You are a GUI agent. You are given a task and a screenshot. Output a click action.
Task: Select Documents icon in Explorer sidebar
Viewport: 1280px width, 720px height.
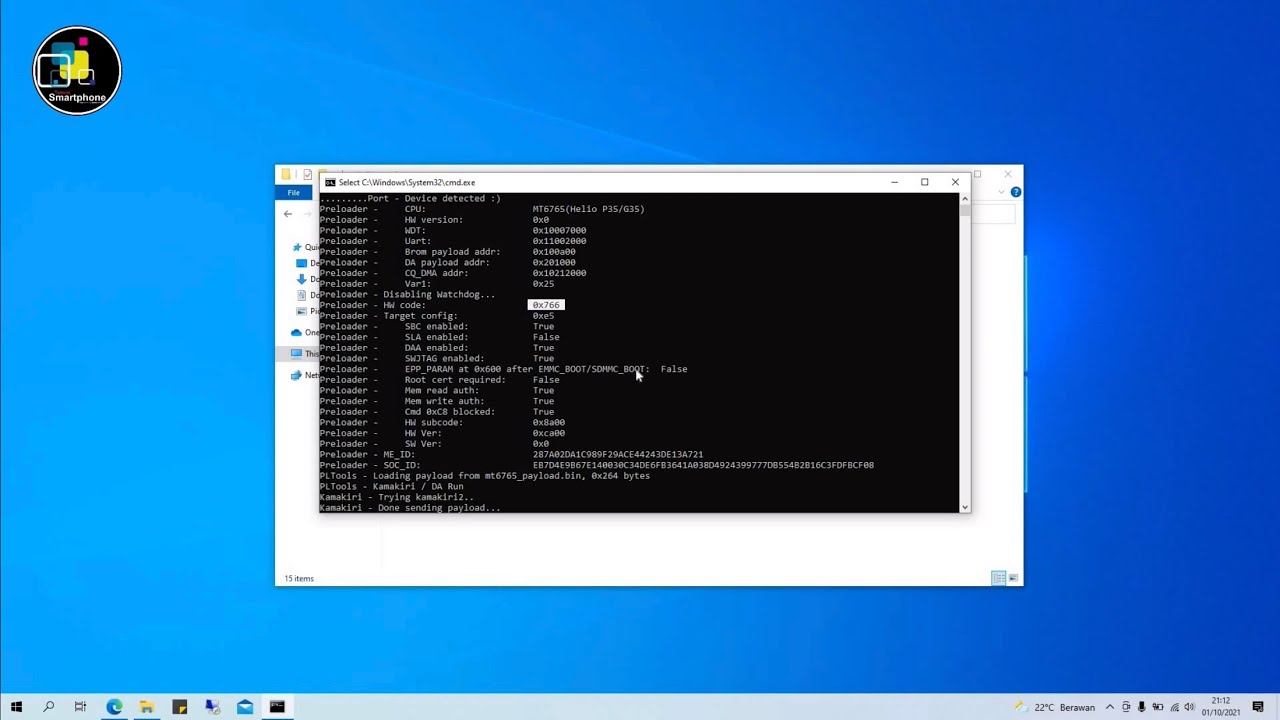click(302, 295)
